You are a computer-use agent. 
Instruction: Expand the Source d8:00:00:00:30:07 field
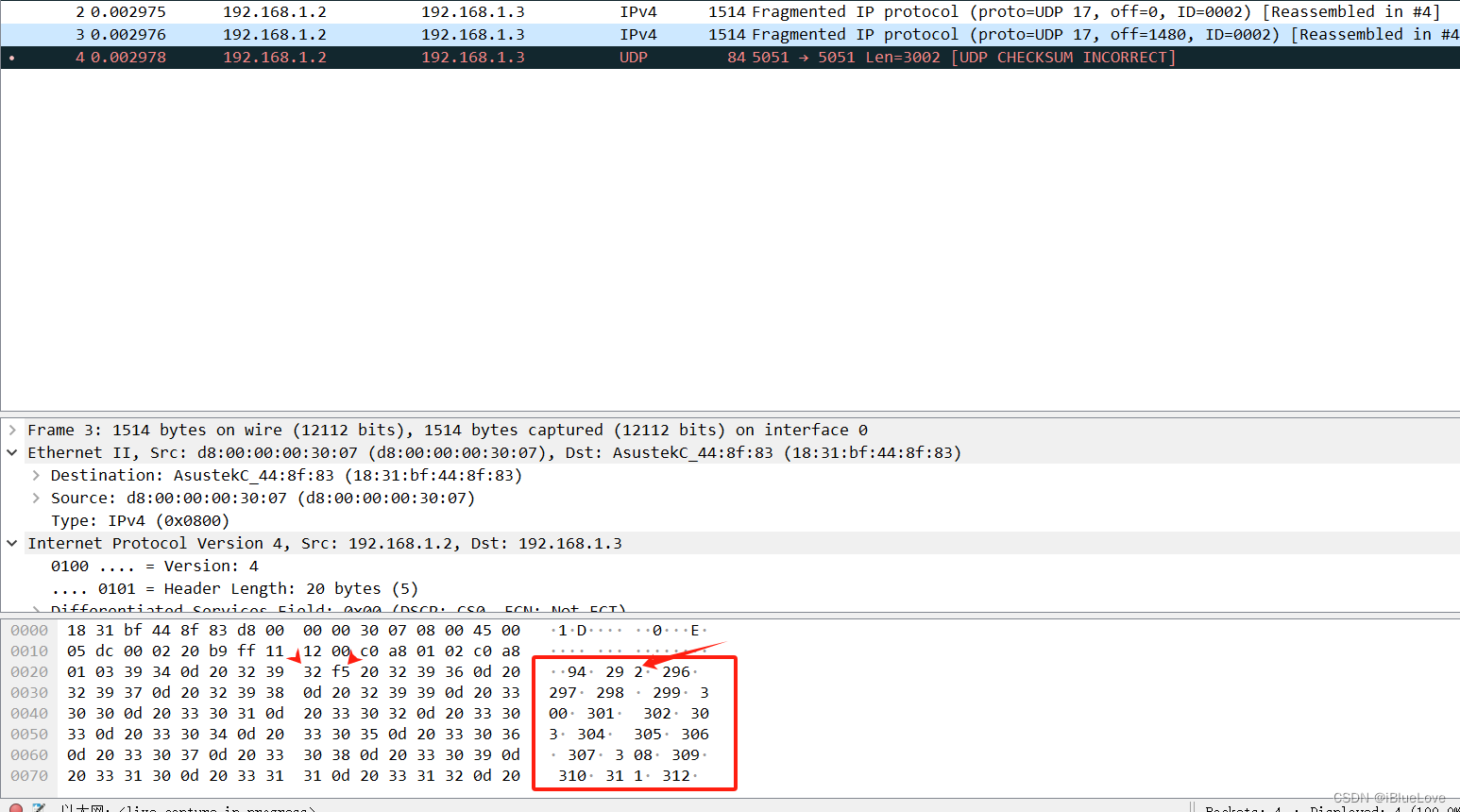[35, 498]
